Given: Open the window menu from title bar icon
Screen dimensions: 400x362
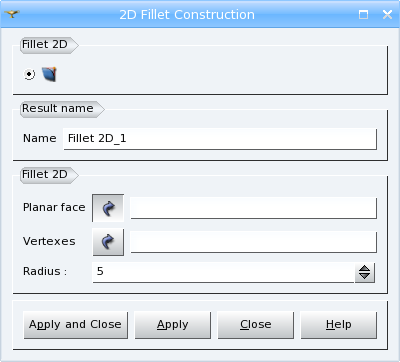Looking at the screenshot, I should point(12,14).
